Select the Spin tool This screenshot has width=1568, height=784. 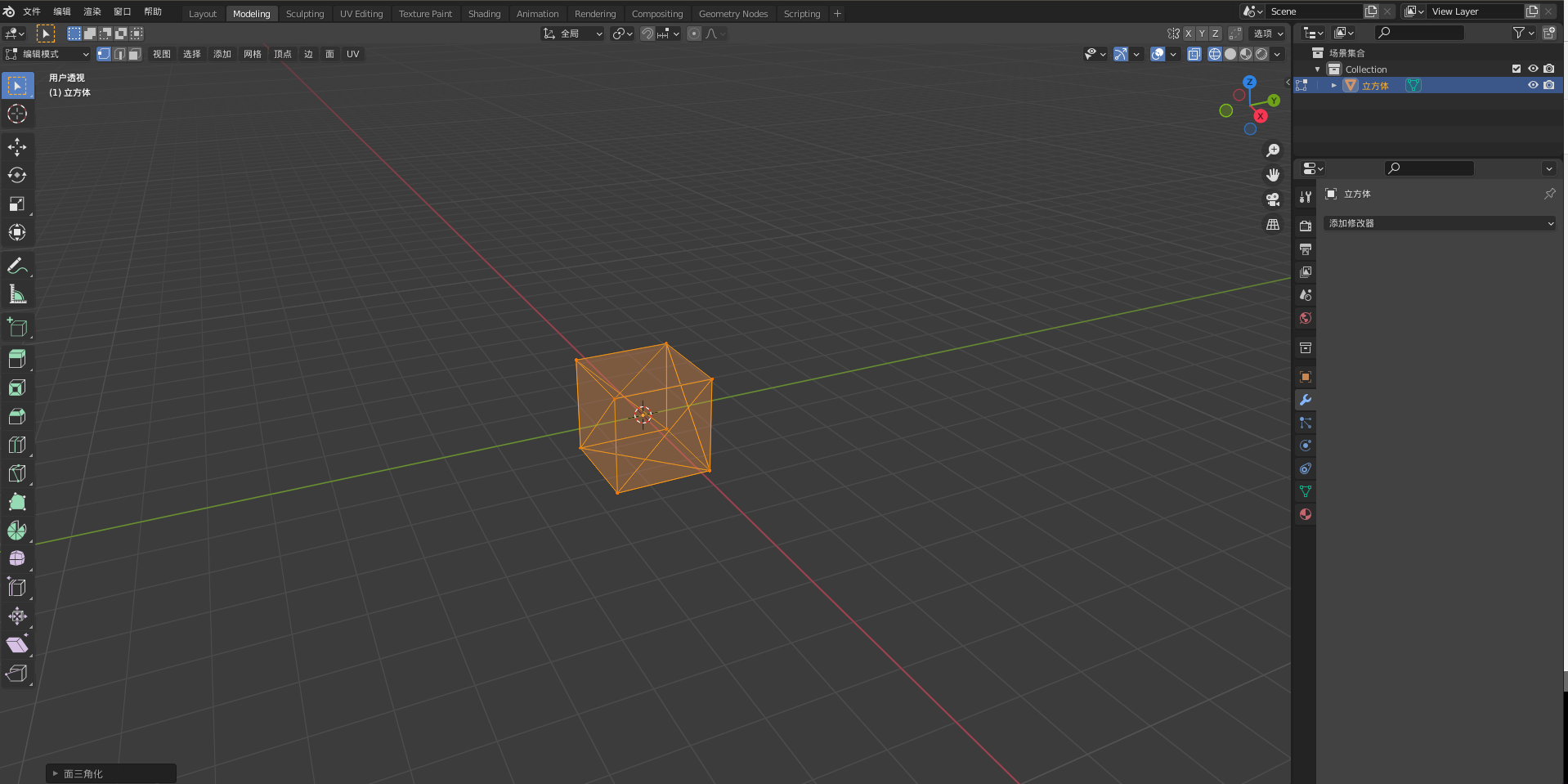(17, 531)
